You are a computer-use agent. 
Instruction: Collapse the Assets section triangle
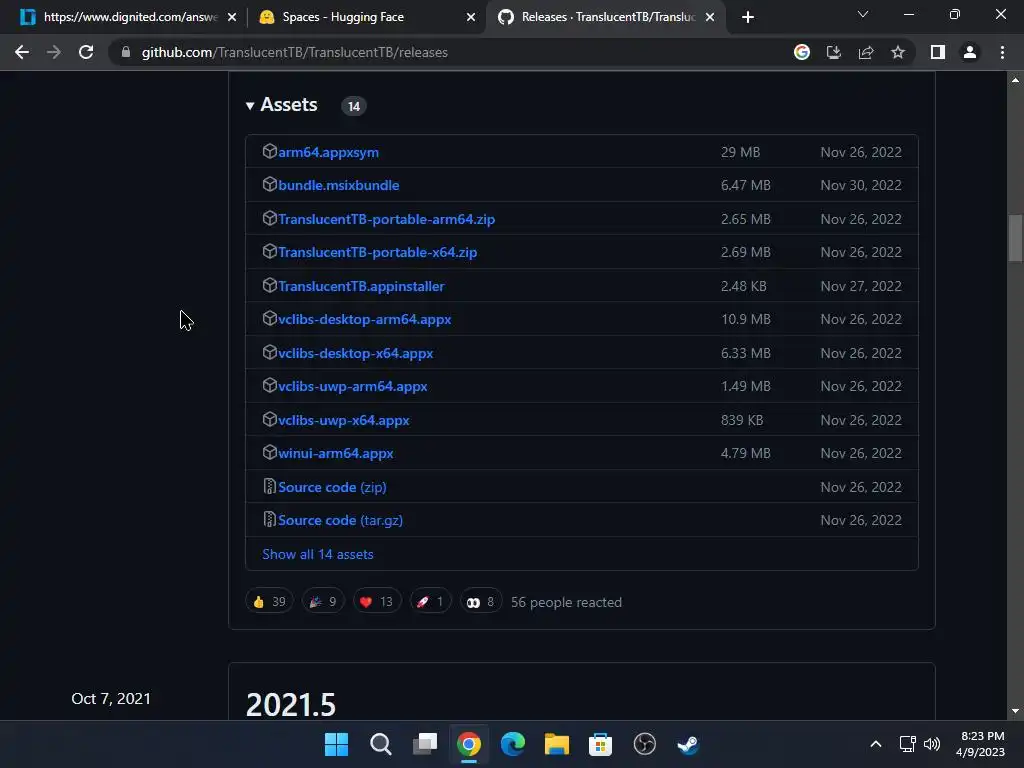point(249,106)
